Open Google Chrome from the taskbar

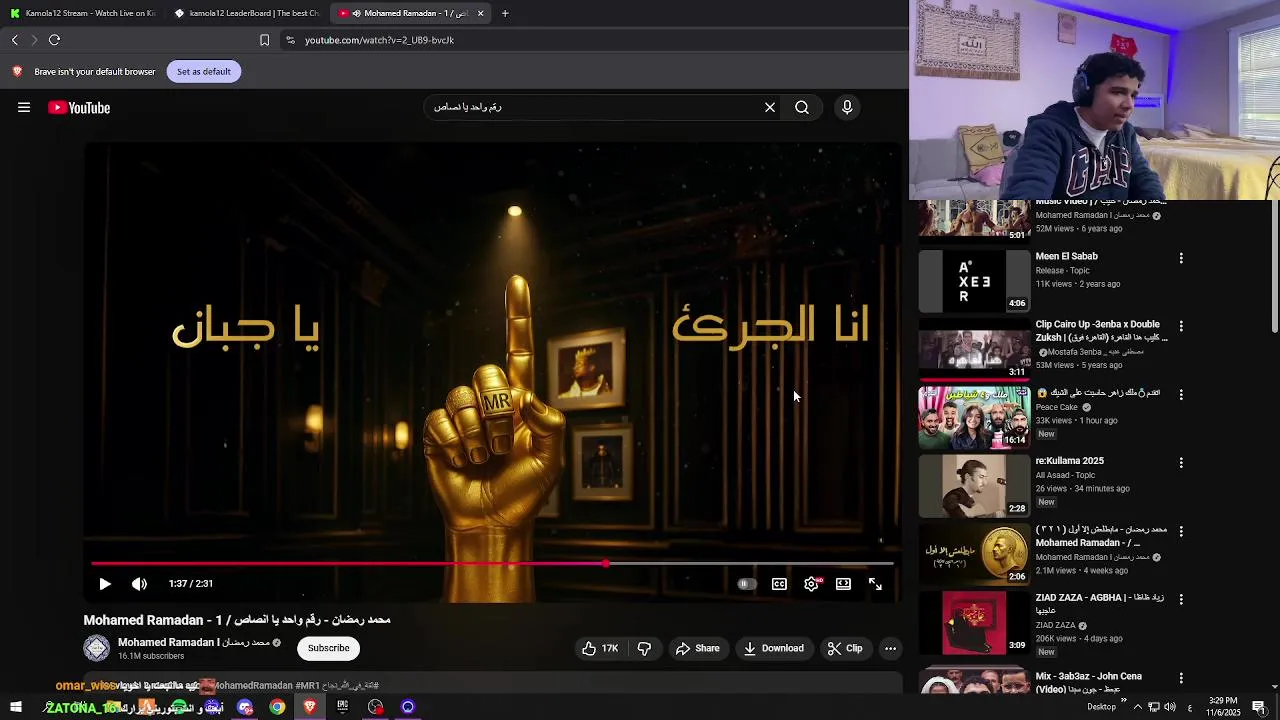click(277, 707)
